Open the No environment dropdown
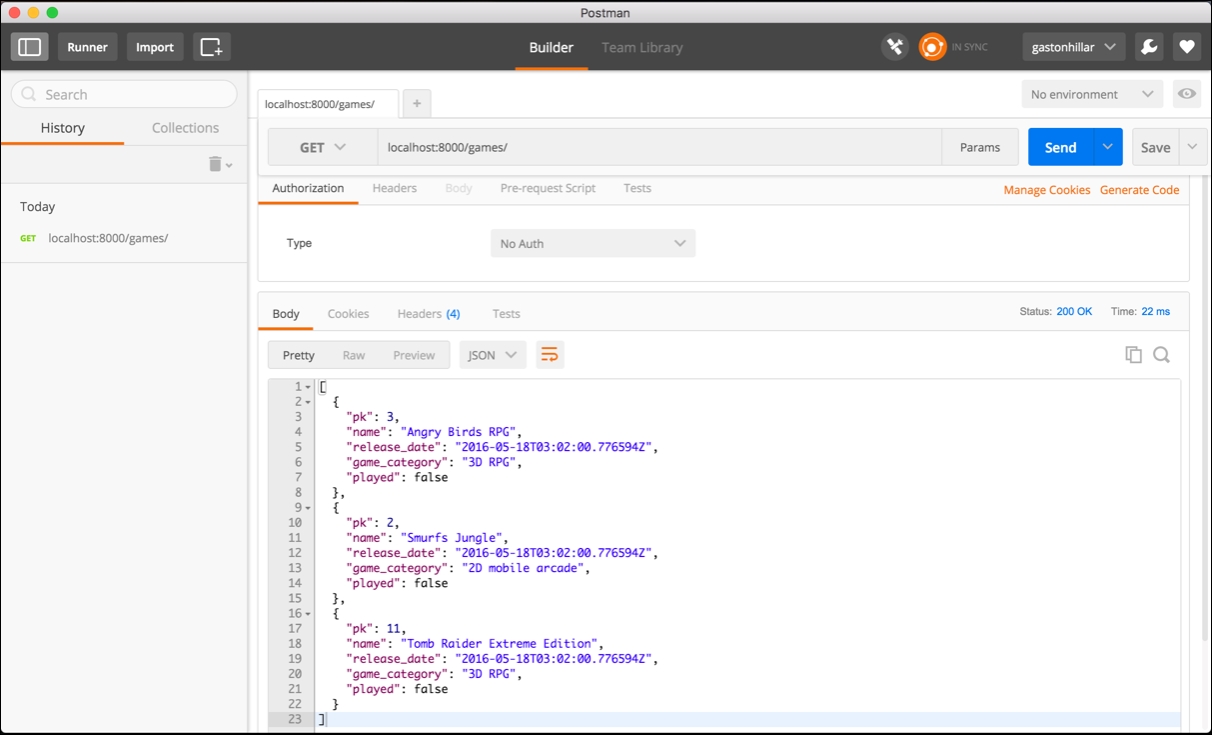The image size is (1212, 735). pyautogui.click(x=1090, y=93)
